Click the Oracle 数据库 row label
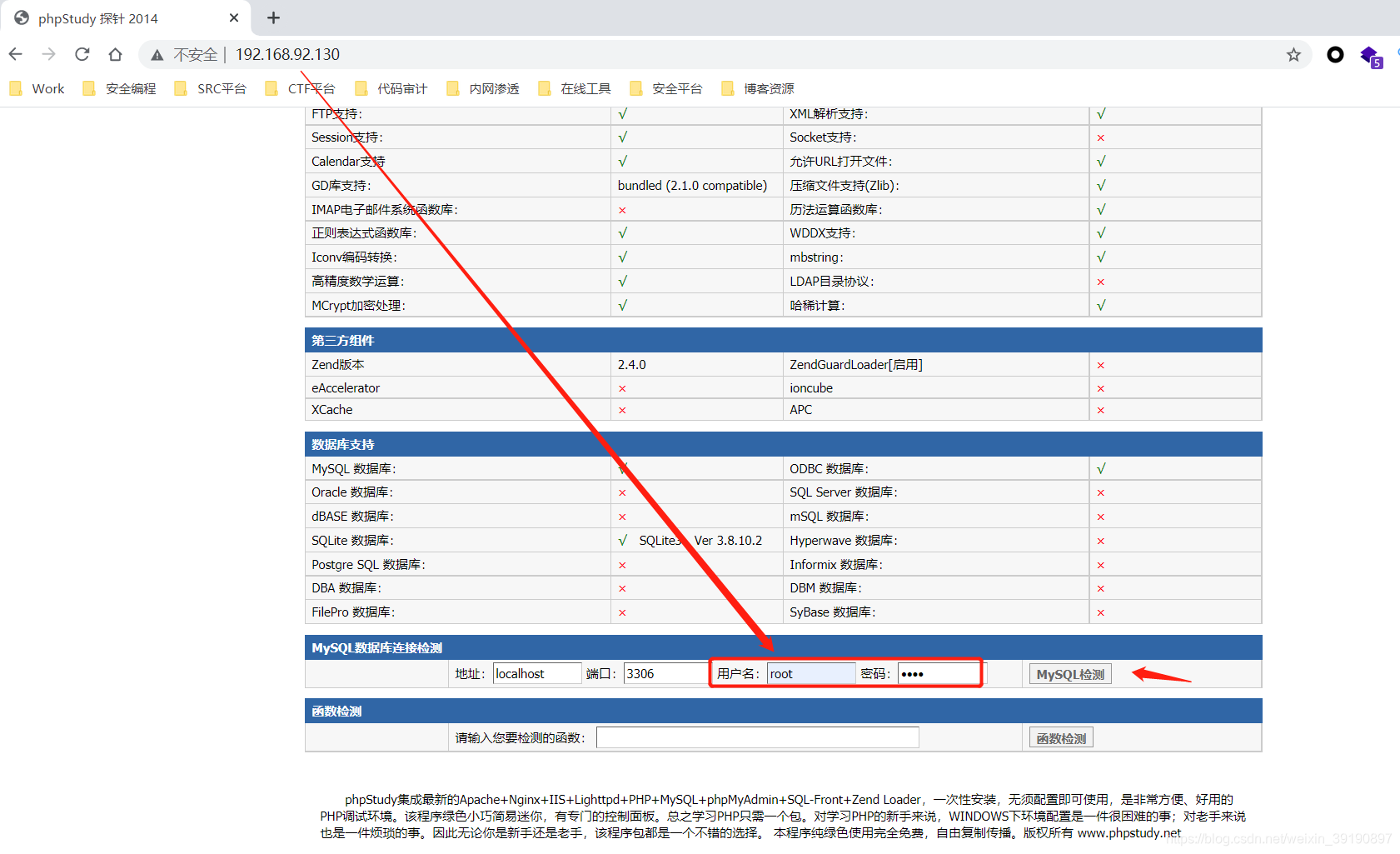Image resolution: width=1400 pixels, height=854 pixels. coord(352,492)
